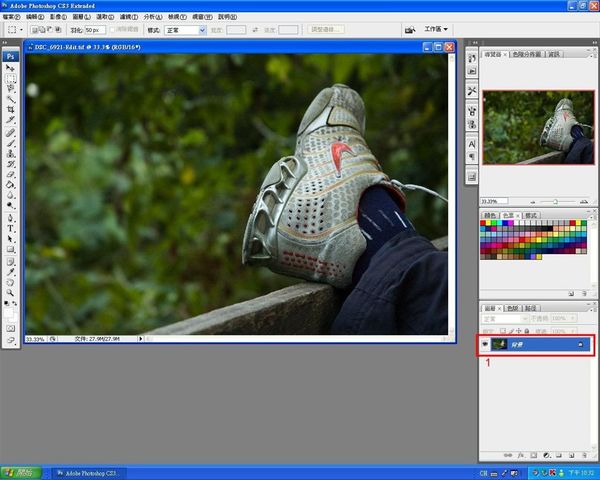Select the Notes tool

pyautogui.click(x=10, y=262)
